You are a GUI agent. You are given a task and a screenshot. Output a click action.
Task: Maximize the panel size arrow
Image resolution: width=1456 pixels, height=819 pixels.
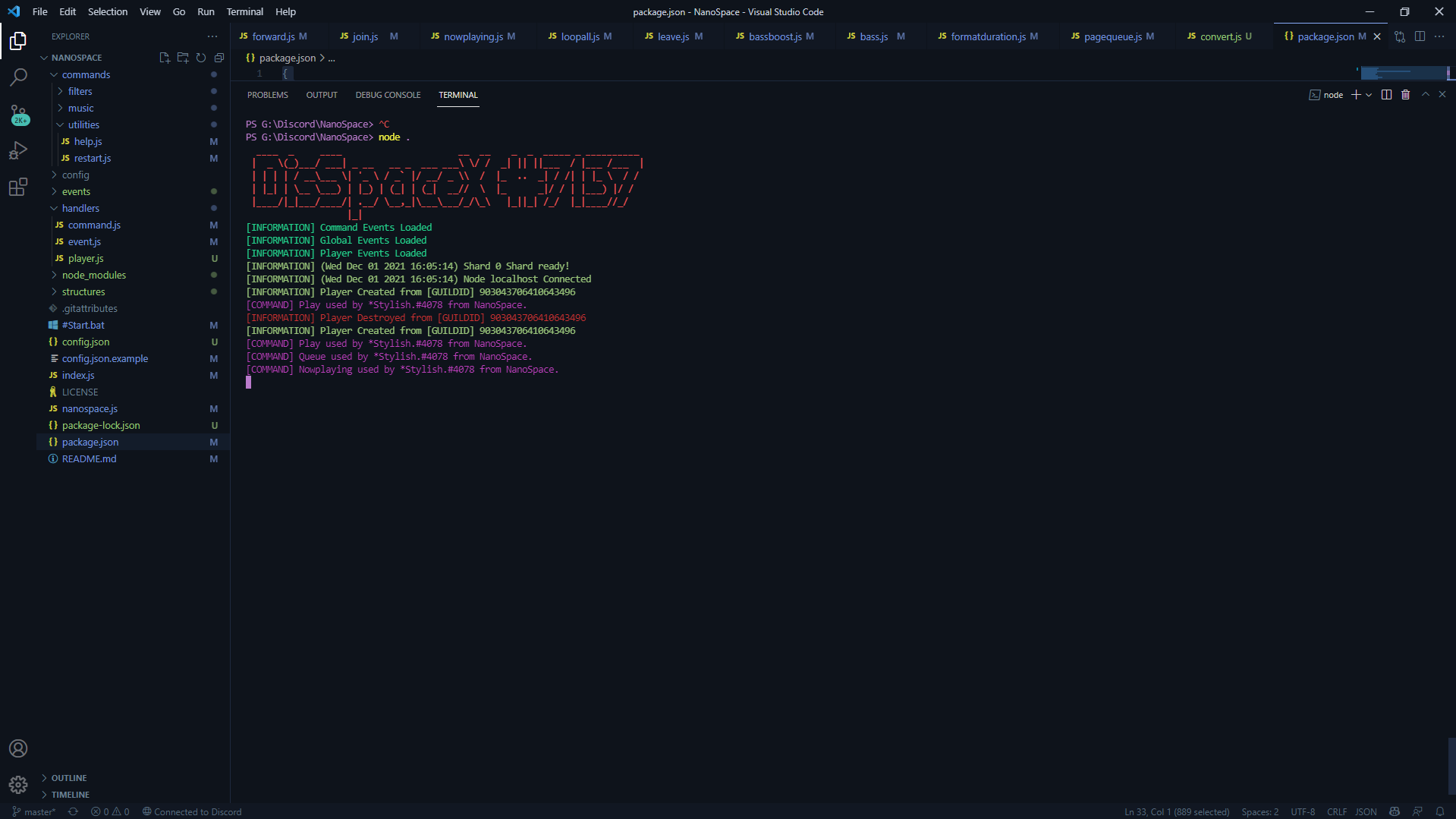(x=1426, y=95)
